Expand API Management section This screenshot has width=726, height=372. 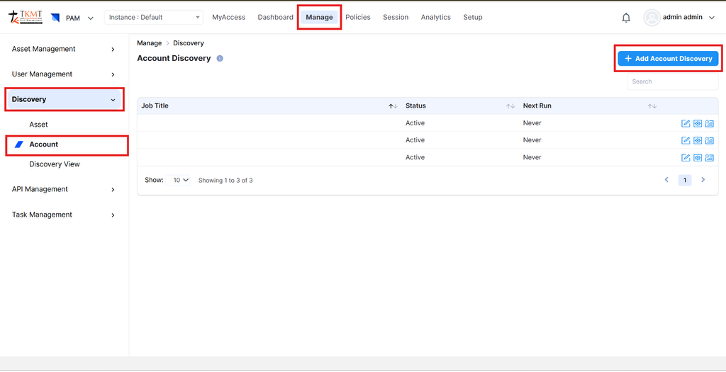pyautogui.click(x=64, y=189)
